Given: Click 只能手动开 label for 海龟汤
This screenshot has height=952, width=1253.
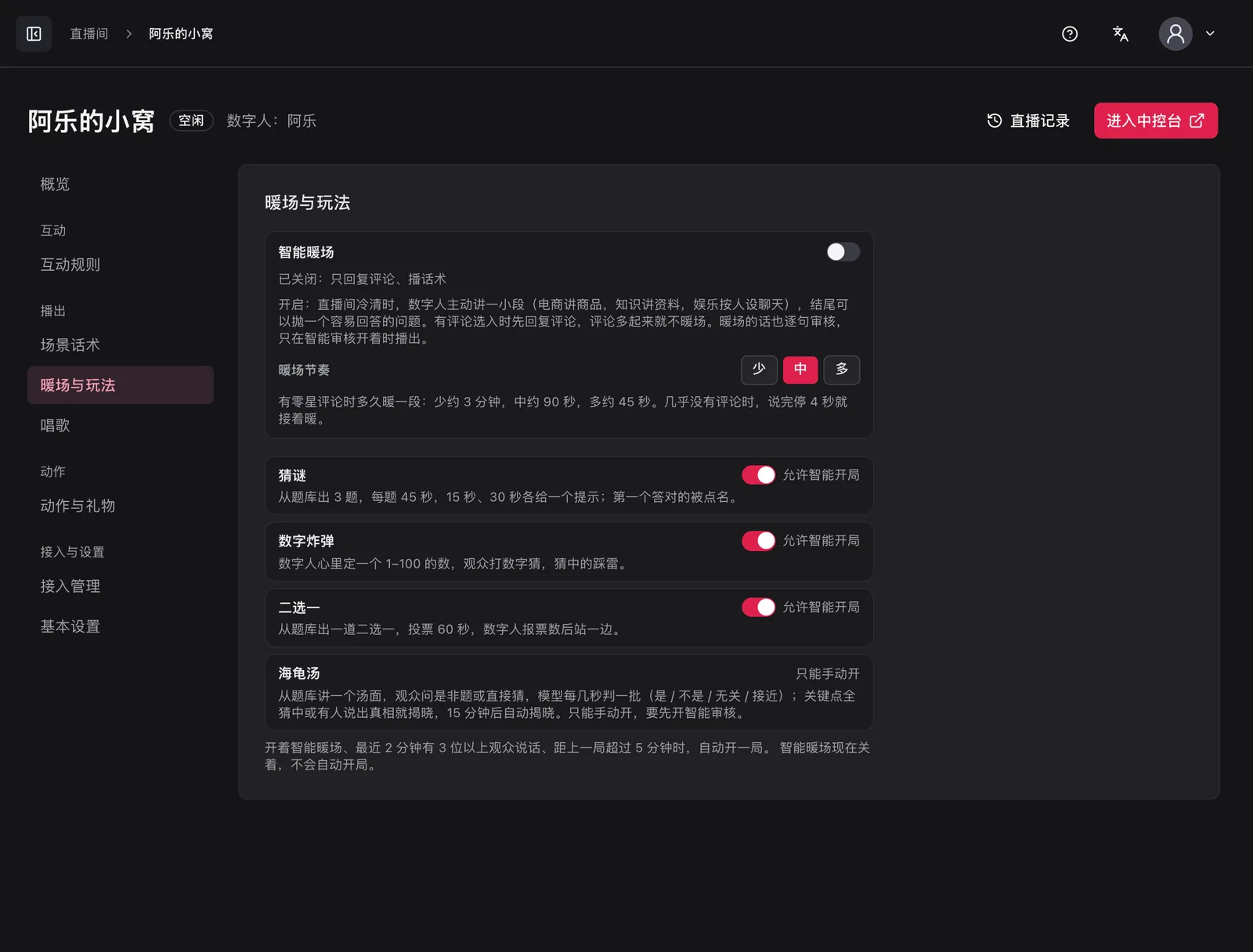Looking at the screenshot, I should point(828,673).
